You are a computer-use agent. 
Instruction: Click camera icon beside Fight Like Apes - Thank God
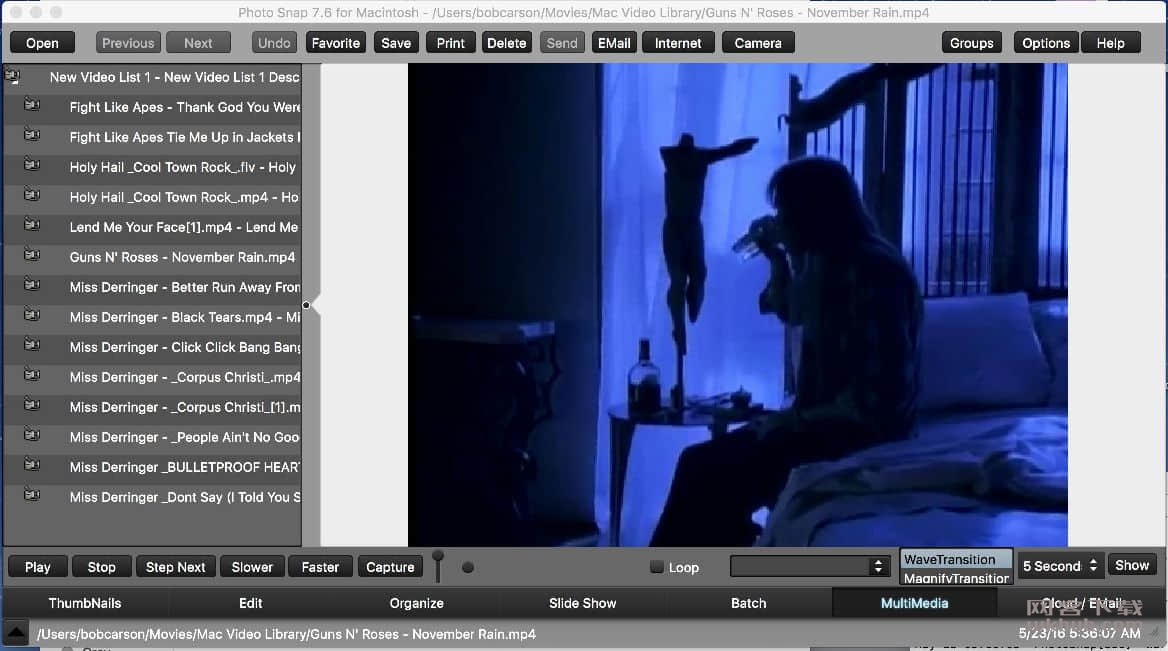32,105
